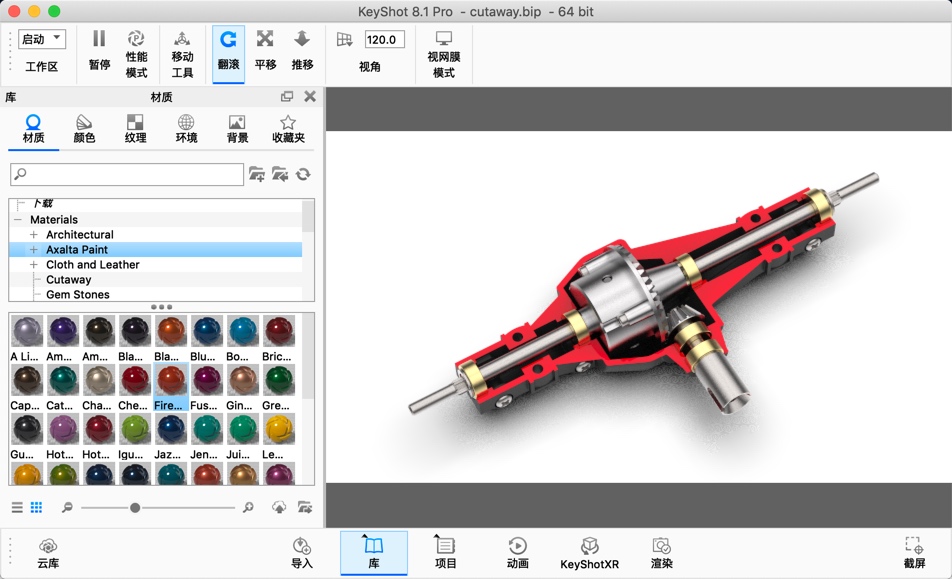Switch to list view of materials

click(18, 507)
